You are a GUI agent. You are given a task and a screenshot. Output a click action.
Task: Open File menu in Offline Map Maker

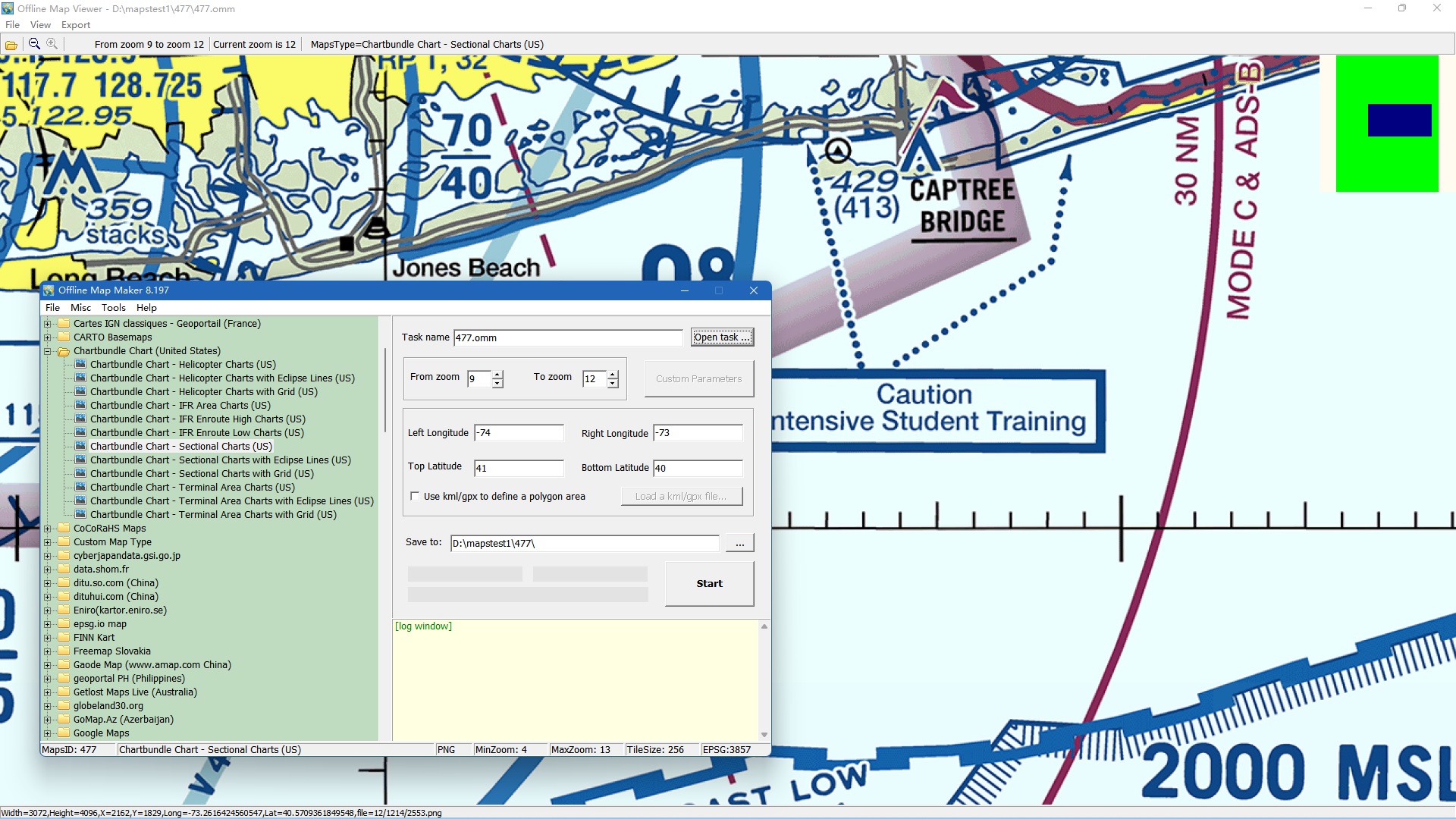pyautogui.click(x=52, y=308)
